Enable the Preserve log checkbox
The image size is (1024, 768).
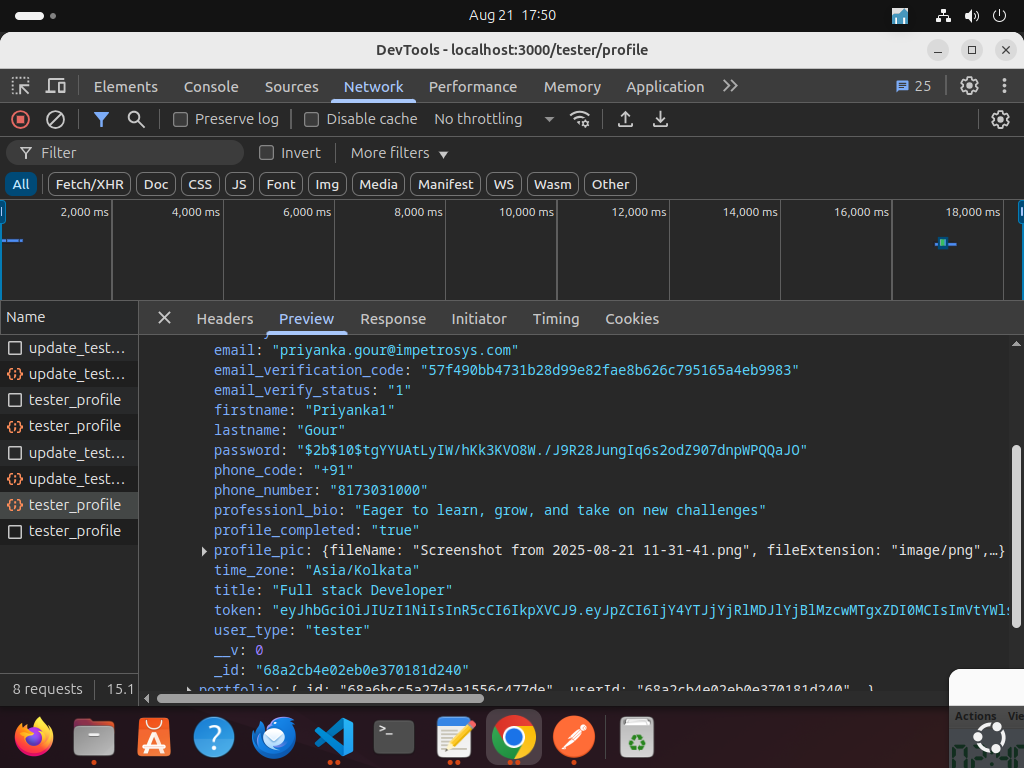tap(181, 119)
